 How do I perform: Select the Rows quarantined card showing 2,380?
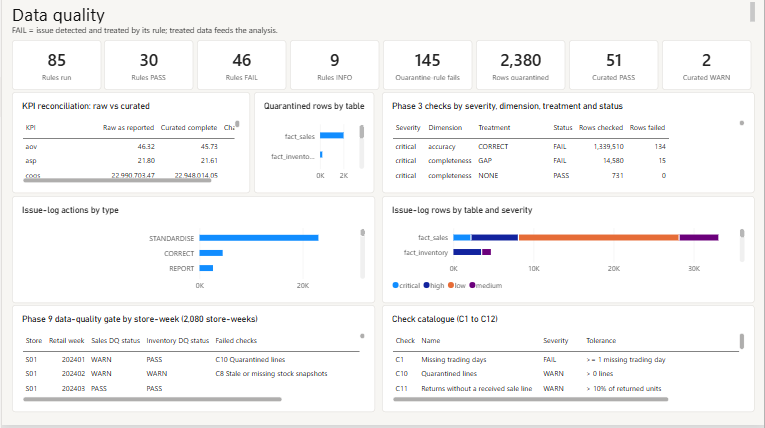pyautogui.click(x=521, y=65)
